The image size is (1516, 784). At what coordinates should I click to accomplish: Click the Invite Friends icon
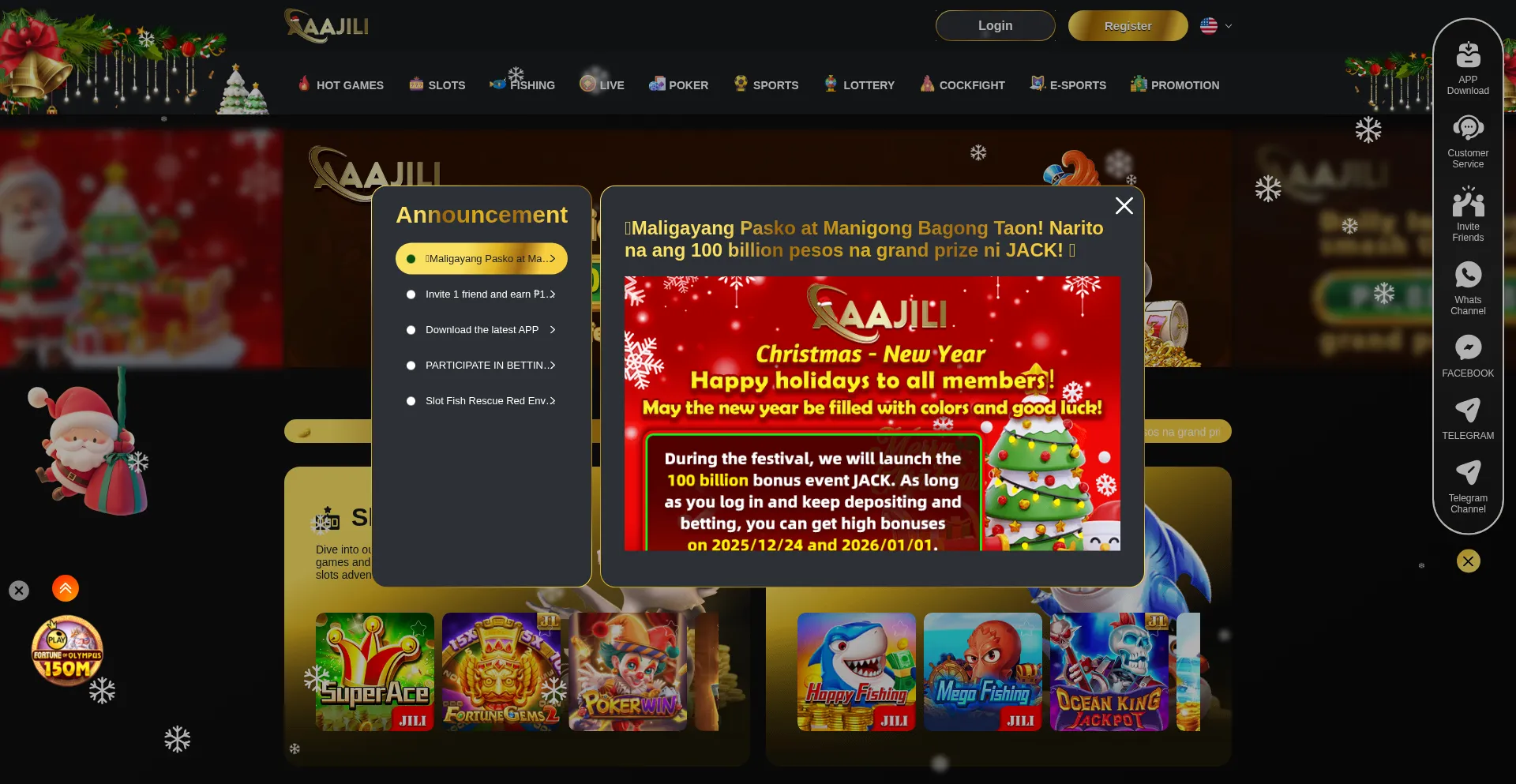pyautogui.click(x=1468, y=201)
